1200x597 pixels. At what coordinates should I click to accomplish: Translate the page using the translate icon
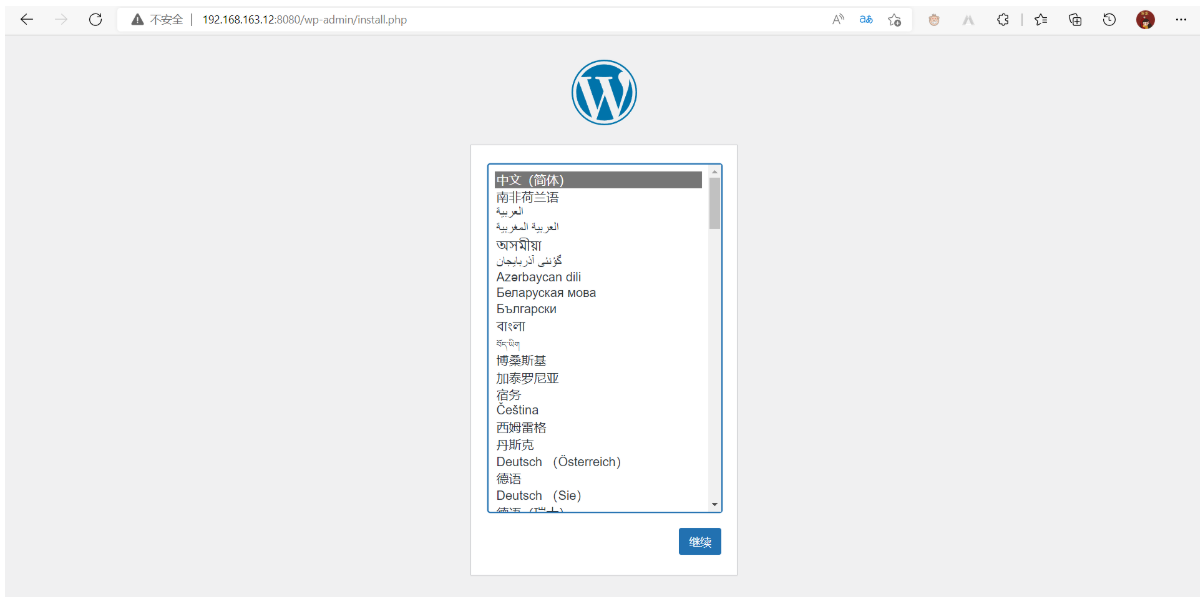[866, 18]
